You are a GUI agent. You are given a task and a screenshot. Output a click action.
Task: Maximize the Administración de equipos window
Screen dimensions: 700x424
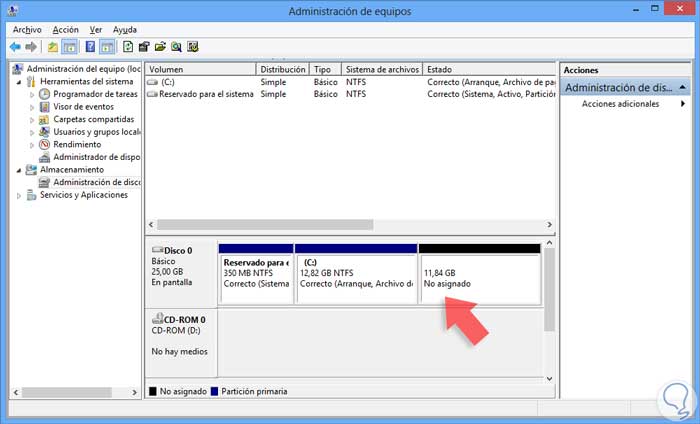[655, 8]
